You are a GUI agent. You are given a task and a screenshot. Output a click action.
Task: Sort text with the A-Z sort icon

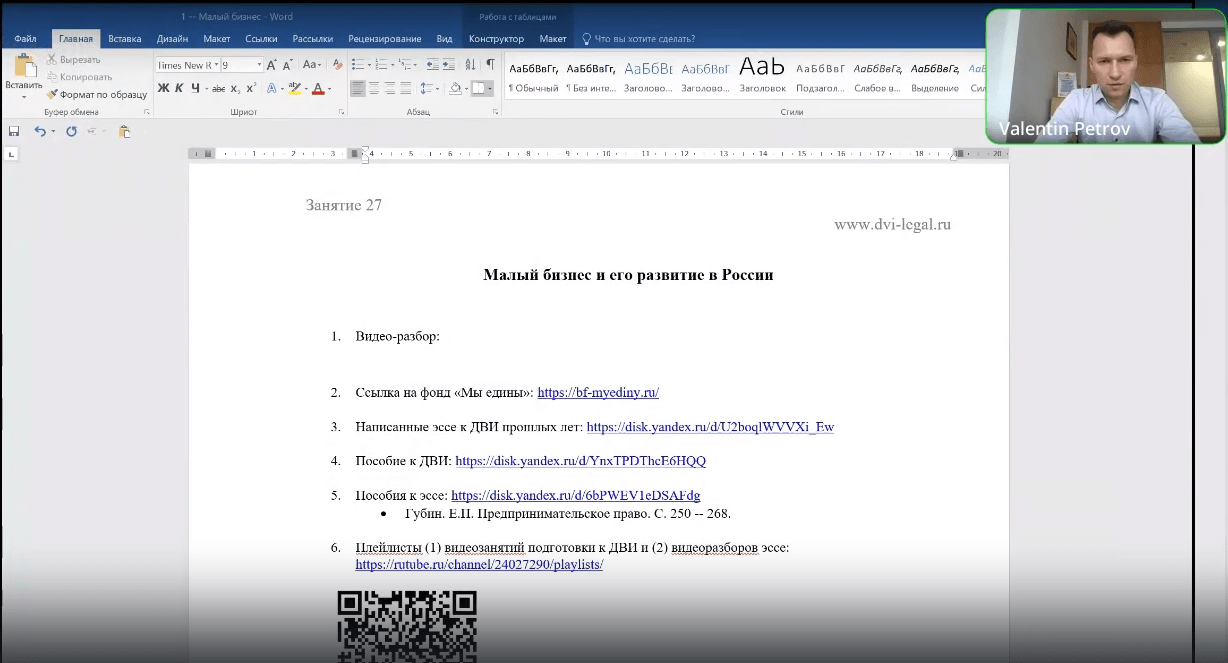471,65
